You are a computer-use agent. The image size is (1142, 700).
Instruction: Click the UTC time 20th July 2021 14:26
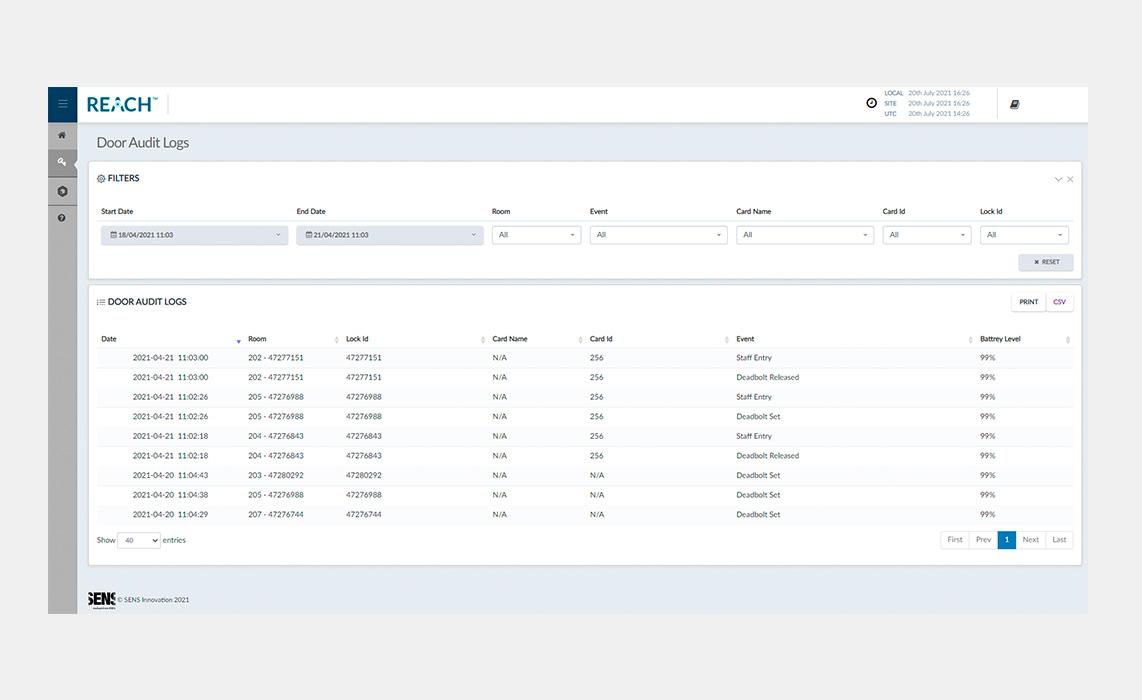(x=939, y=114)
